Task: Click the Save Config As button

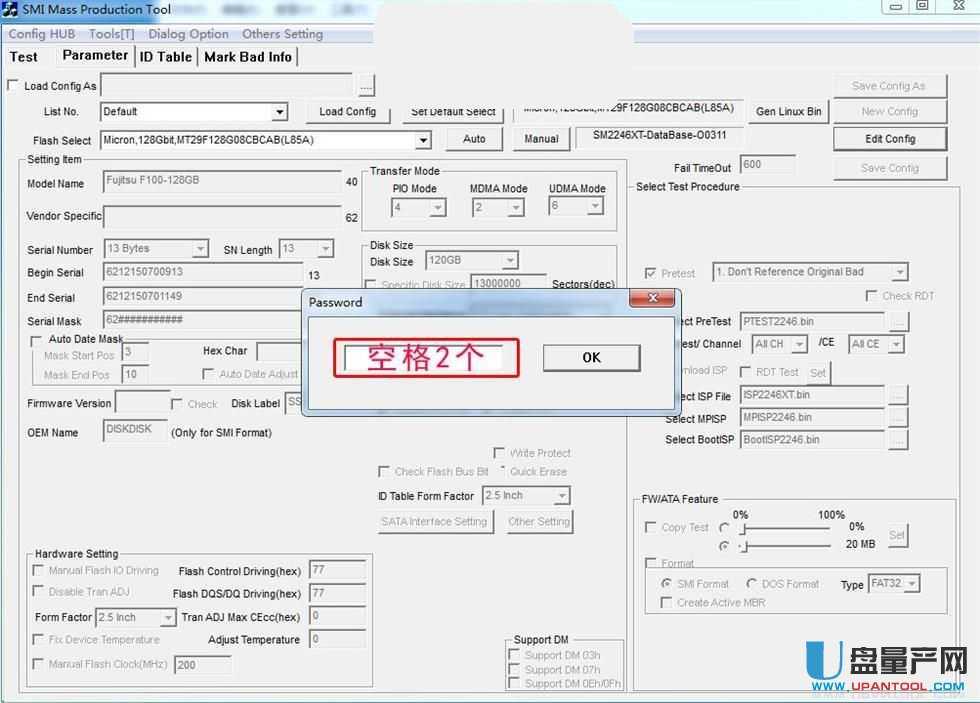Action: (x=890, y=86)
